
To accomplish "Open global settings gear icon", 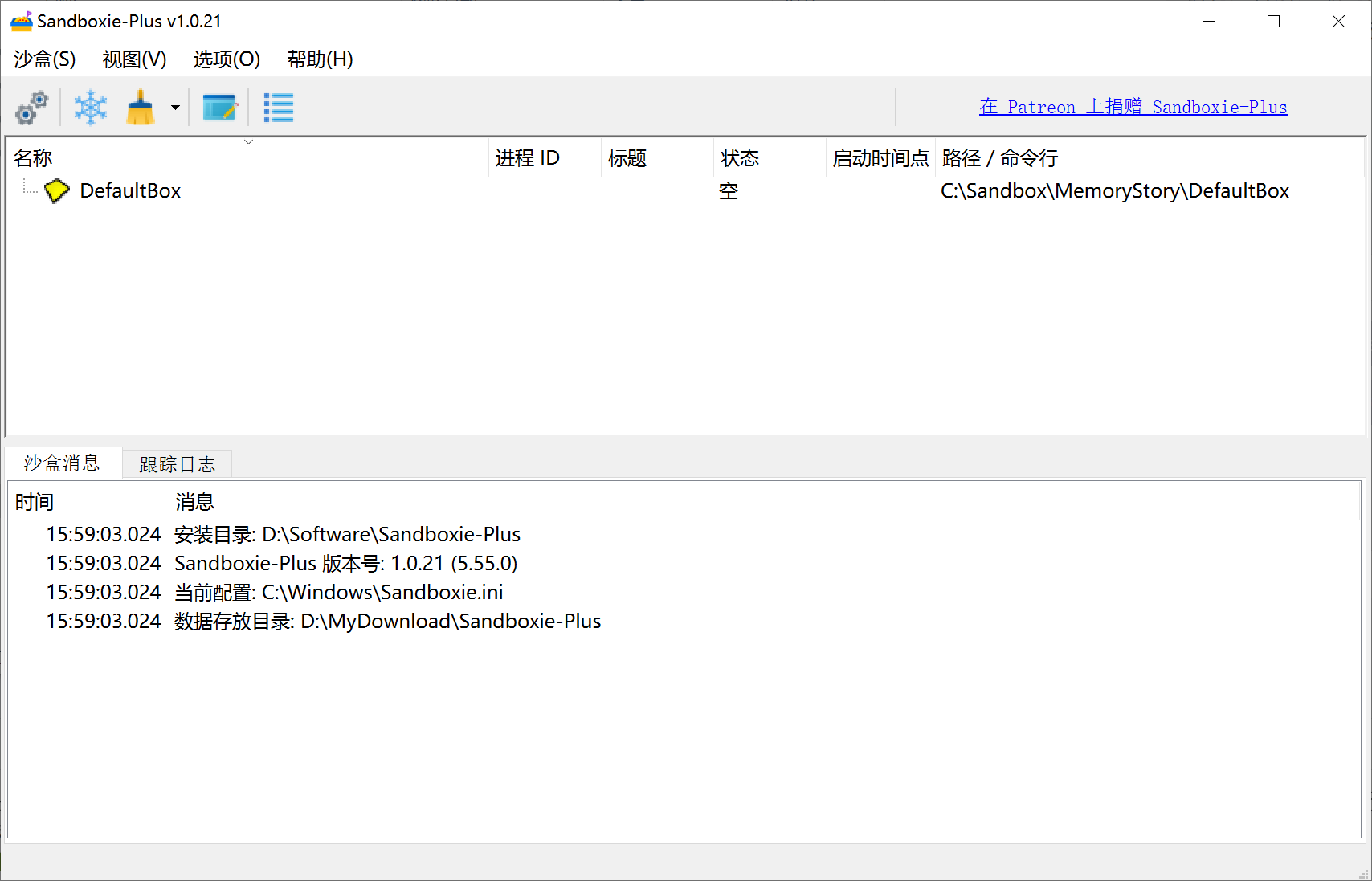I will 32,108.
